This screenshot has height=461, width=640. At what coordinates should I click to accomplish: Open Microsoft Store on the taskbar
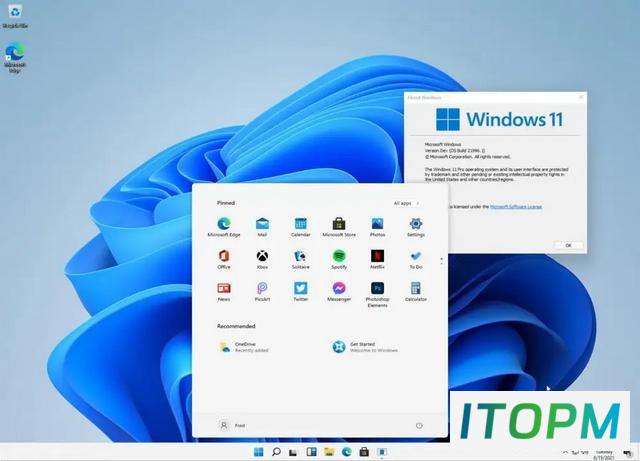364,452
